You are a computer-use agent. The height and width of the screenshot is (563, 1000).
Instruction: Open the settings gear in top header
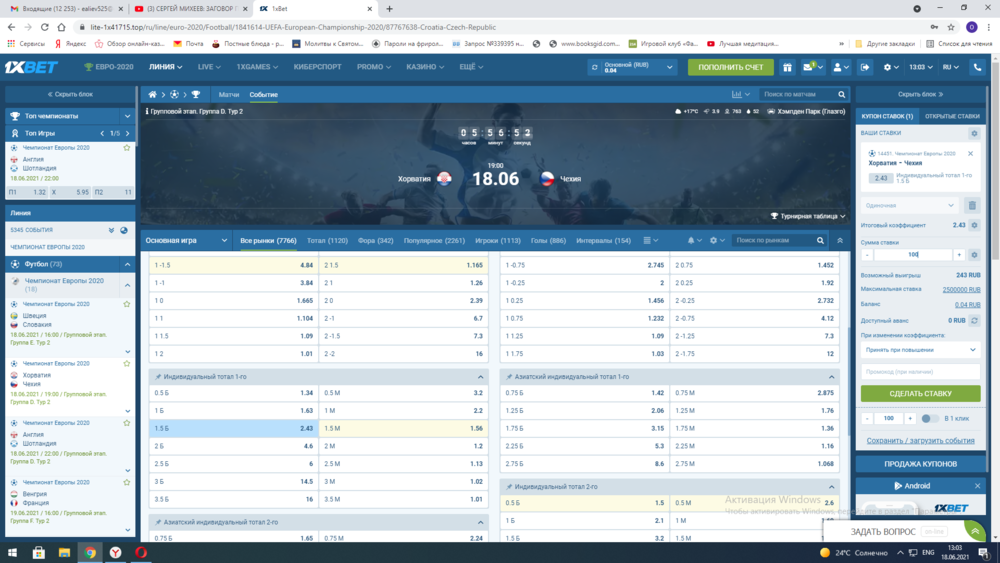pos(887,67)
